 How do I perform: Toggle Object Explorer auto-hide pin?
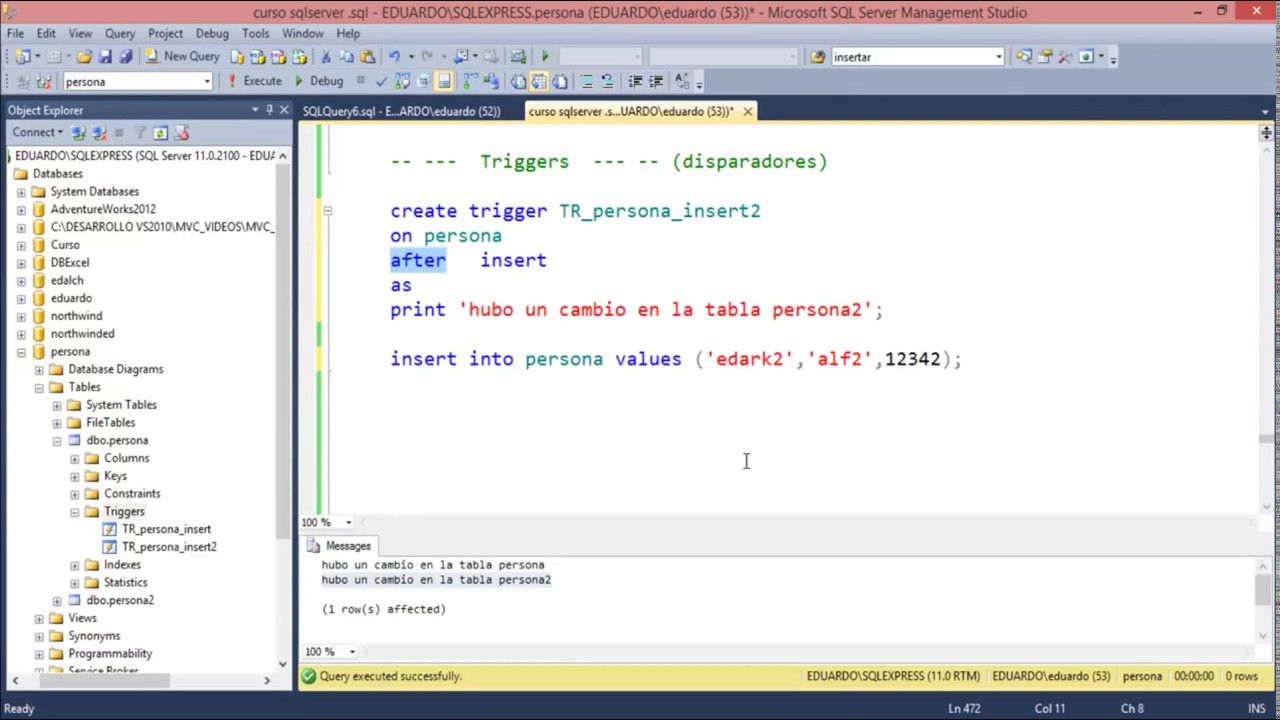(269, 110)
